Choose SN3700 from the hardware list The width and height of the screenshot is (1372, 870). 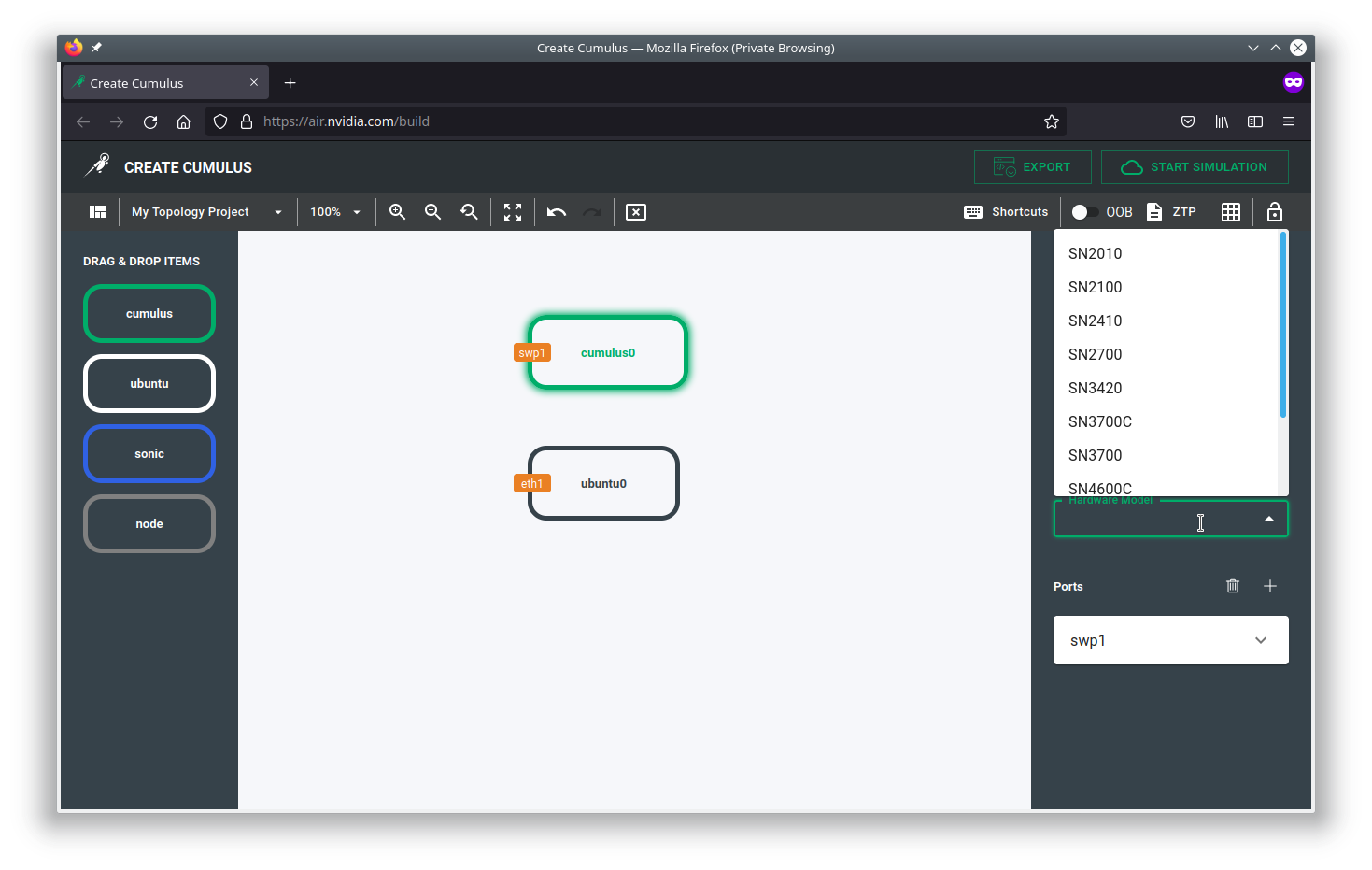pos(1166,455)
